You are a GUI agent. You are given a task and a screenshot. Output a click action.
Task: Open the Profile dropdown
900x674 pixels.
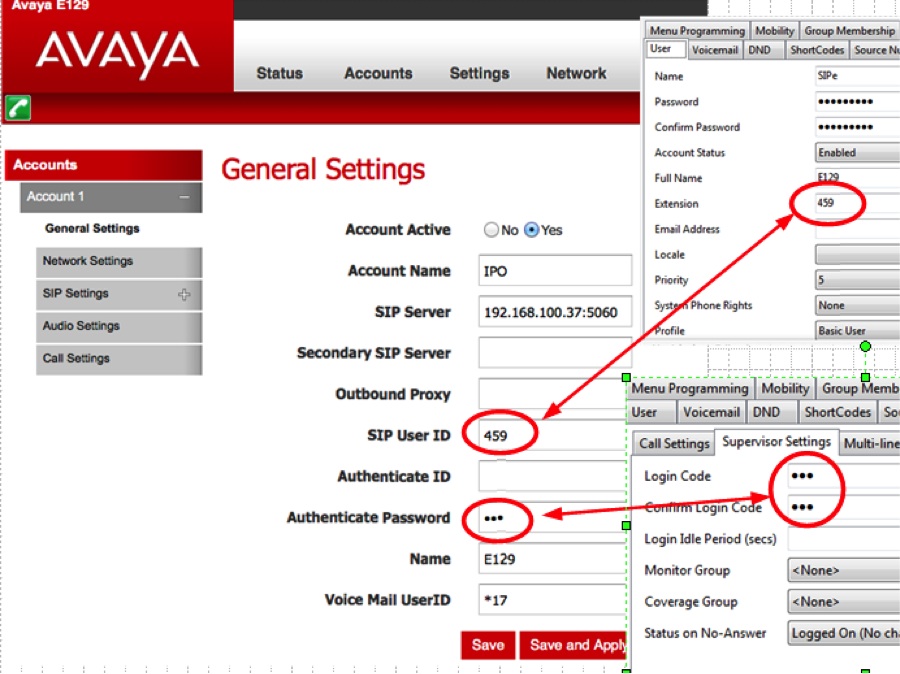pos(858,331)
